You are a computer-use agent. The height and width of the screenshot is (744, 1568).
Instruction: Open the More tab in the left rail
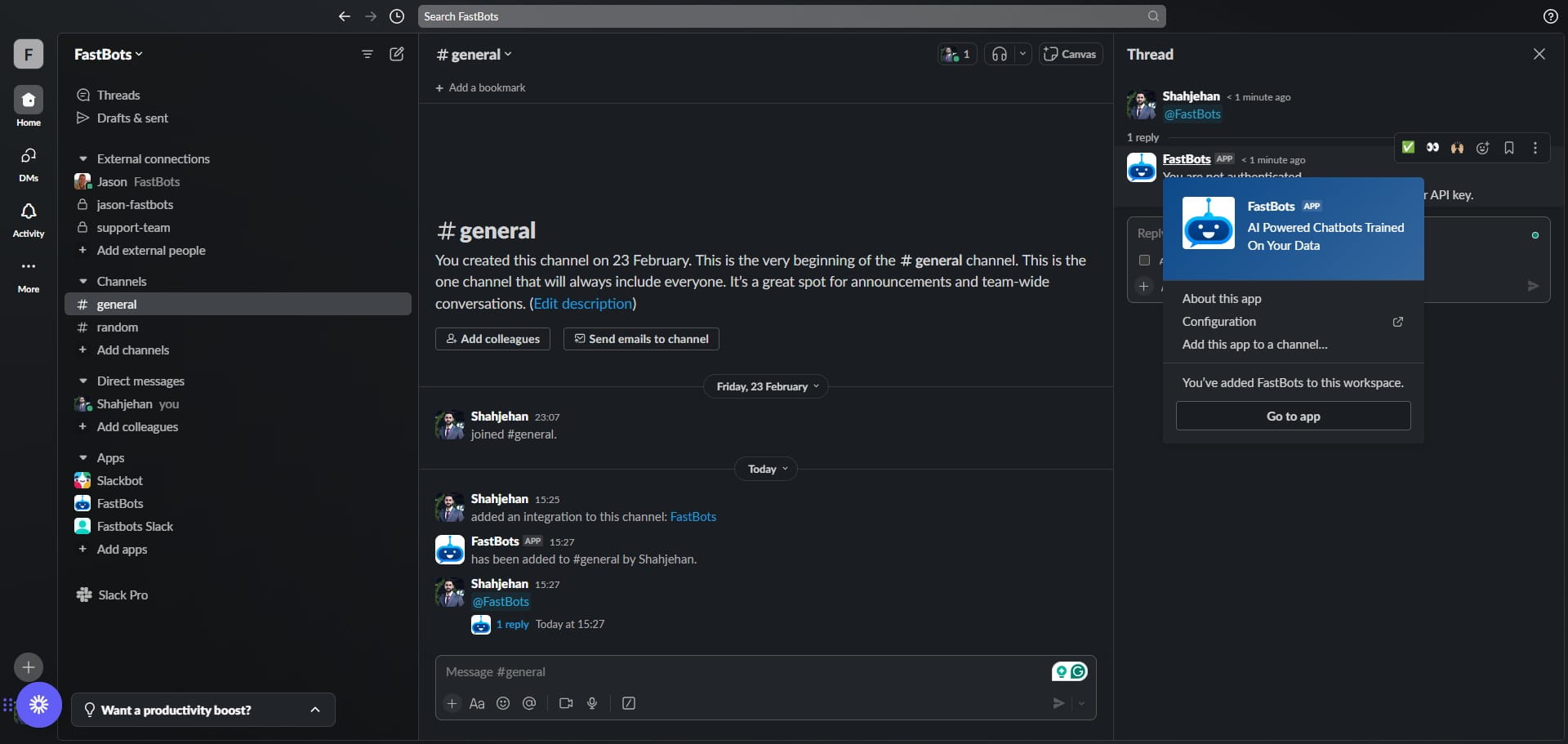coord(29,274)
